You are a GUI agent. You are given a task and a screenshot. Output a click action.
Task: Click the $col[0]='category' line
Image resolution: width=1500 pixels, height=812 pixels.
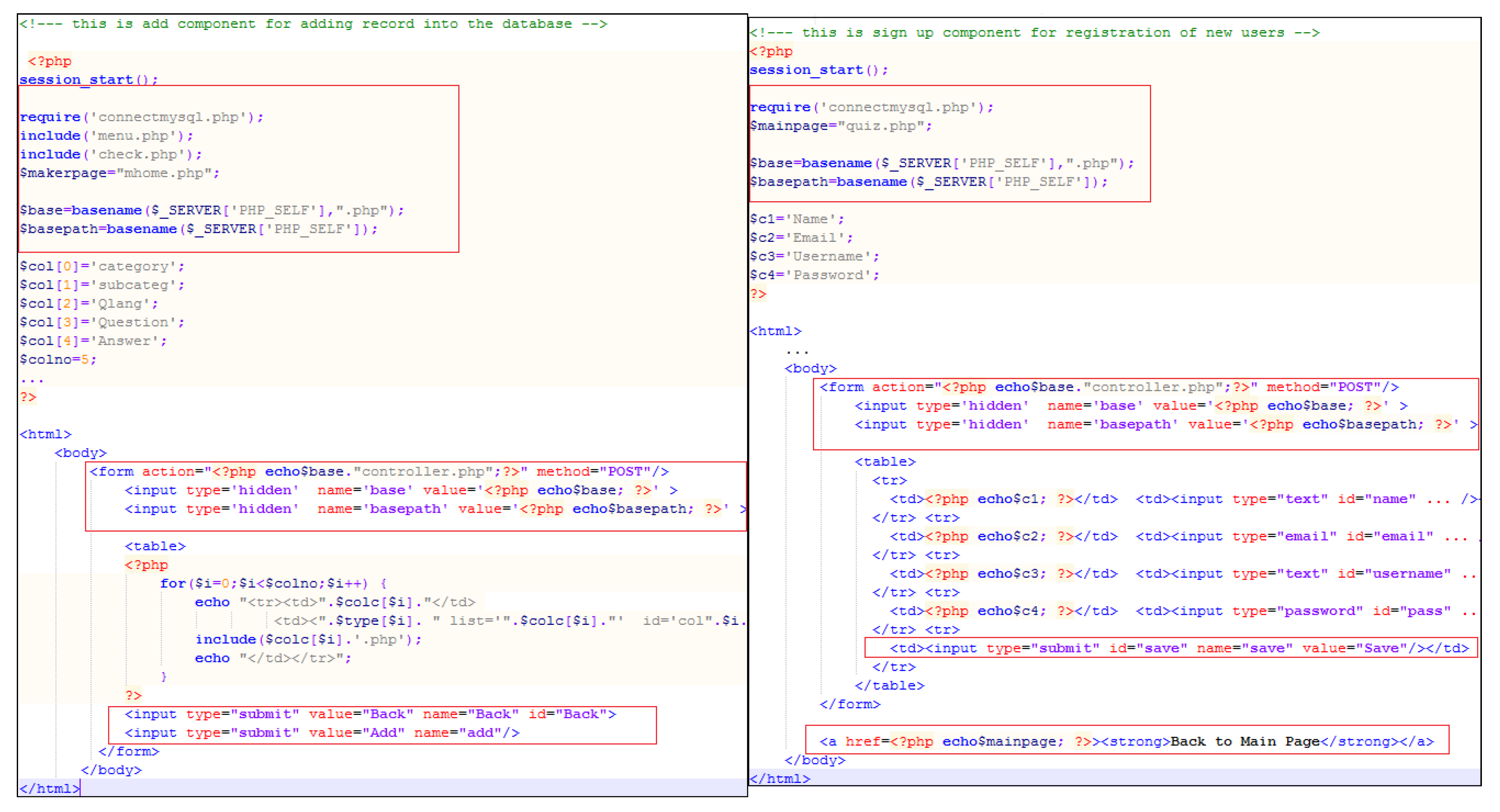pos(102,266)
